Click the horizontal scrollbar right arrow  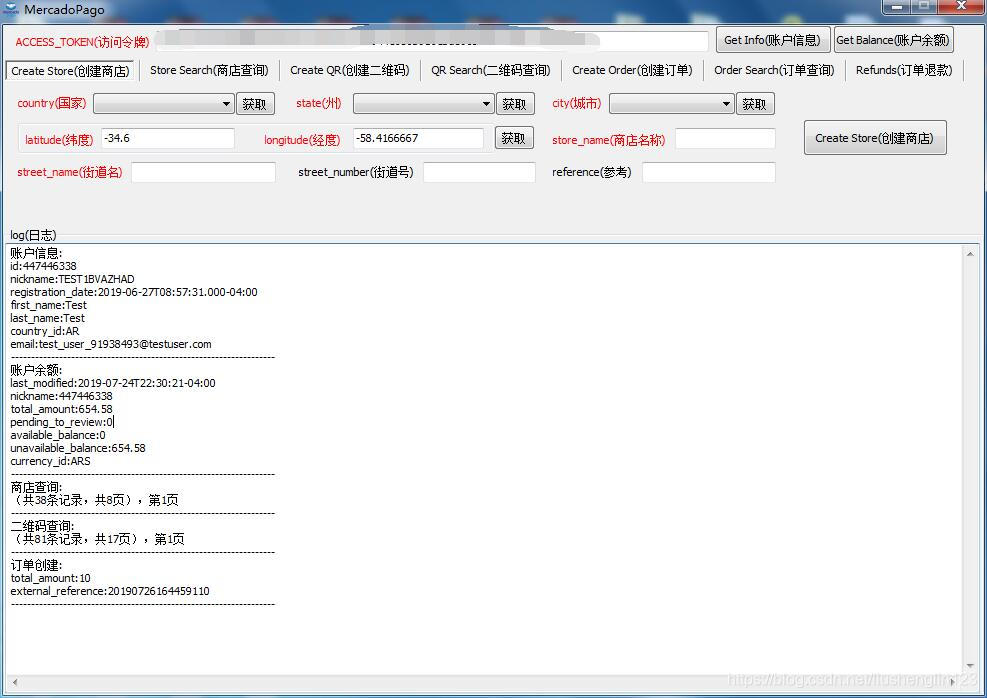click(954, 682)
